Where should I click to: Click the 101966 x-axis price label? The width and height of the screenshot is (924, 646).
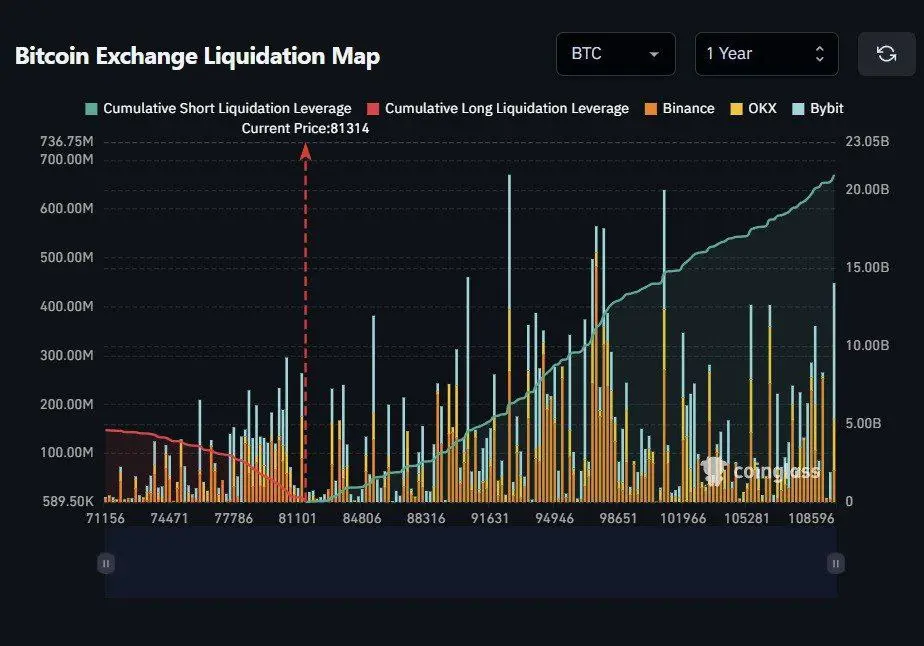pos(682,518)
